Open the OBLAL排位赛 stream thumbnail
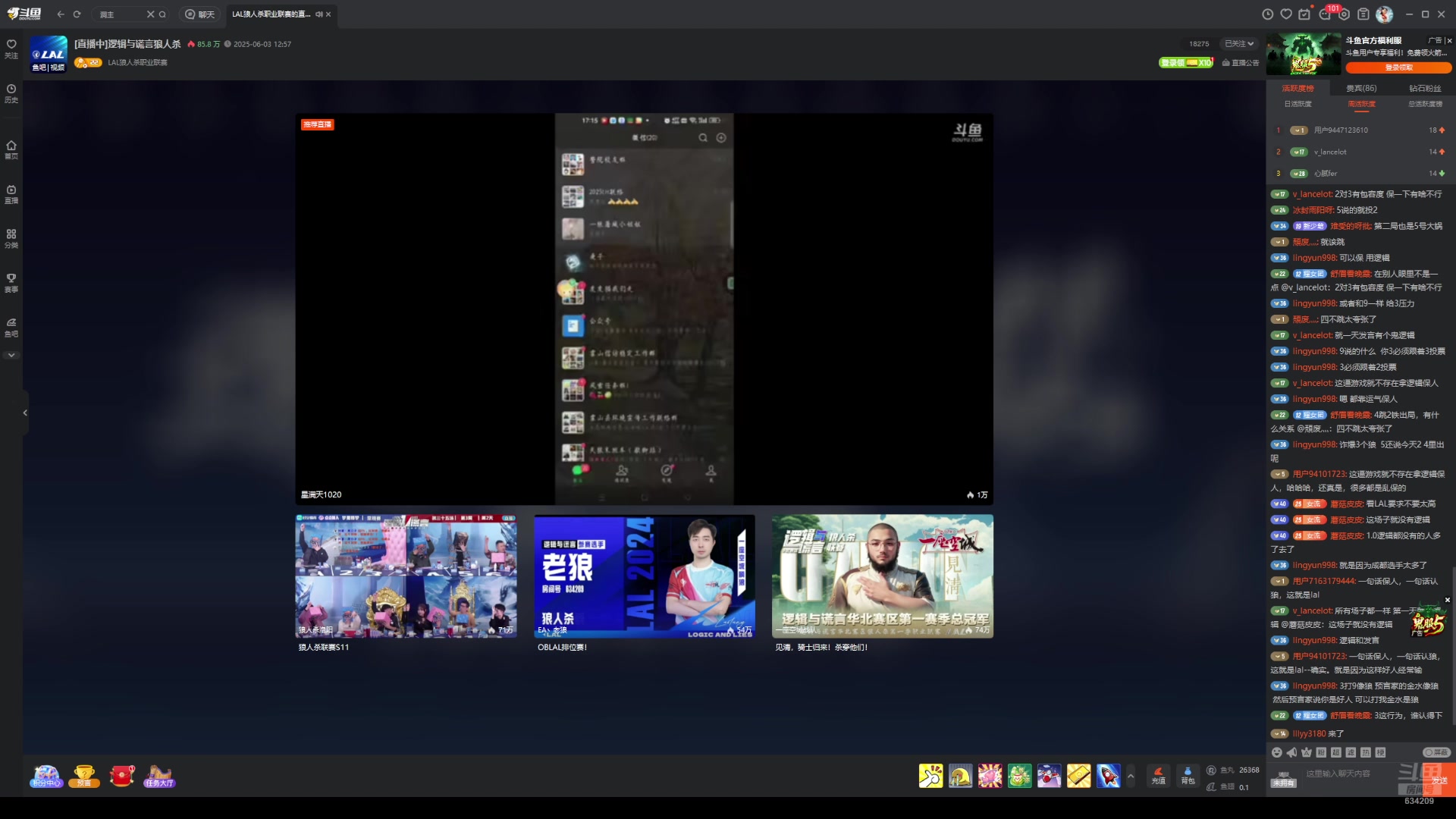Viewport: 1456px width, 819px height. 645,576
